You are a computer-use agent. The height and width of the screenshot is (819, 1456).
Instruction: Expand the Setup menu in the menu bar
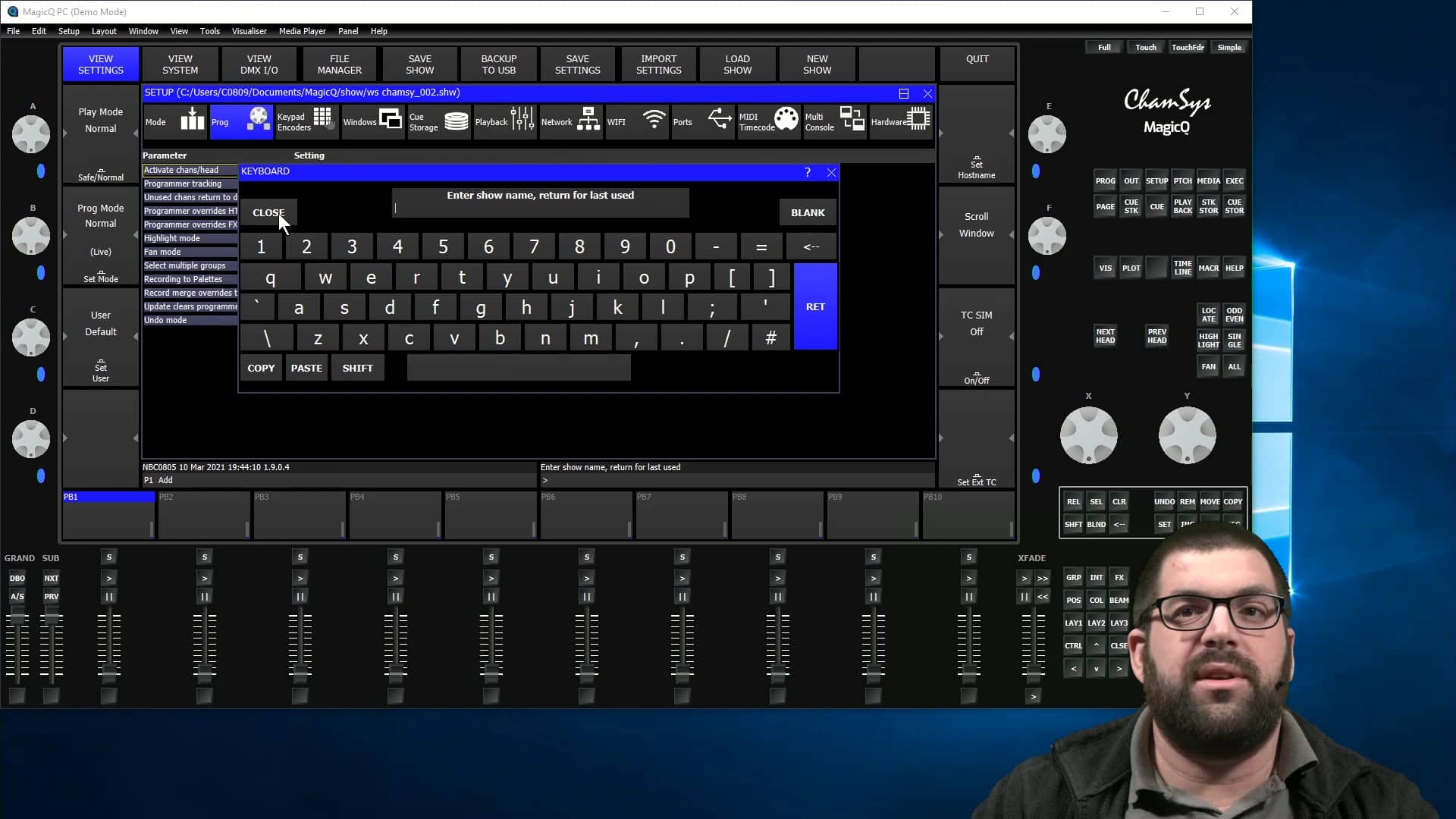click(x=68, y=31)
